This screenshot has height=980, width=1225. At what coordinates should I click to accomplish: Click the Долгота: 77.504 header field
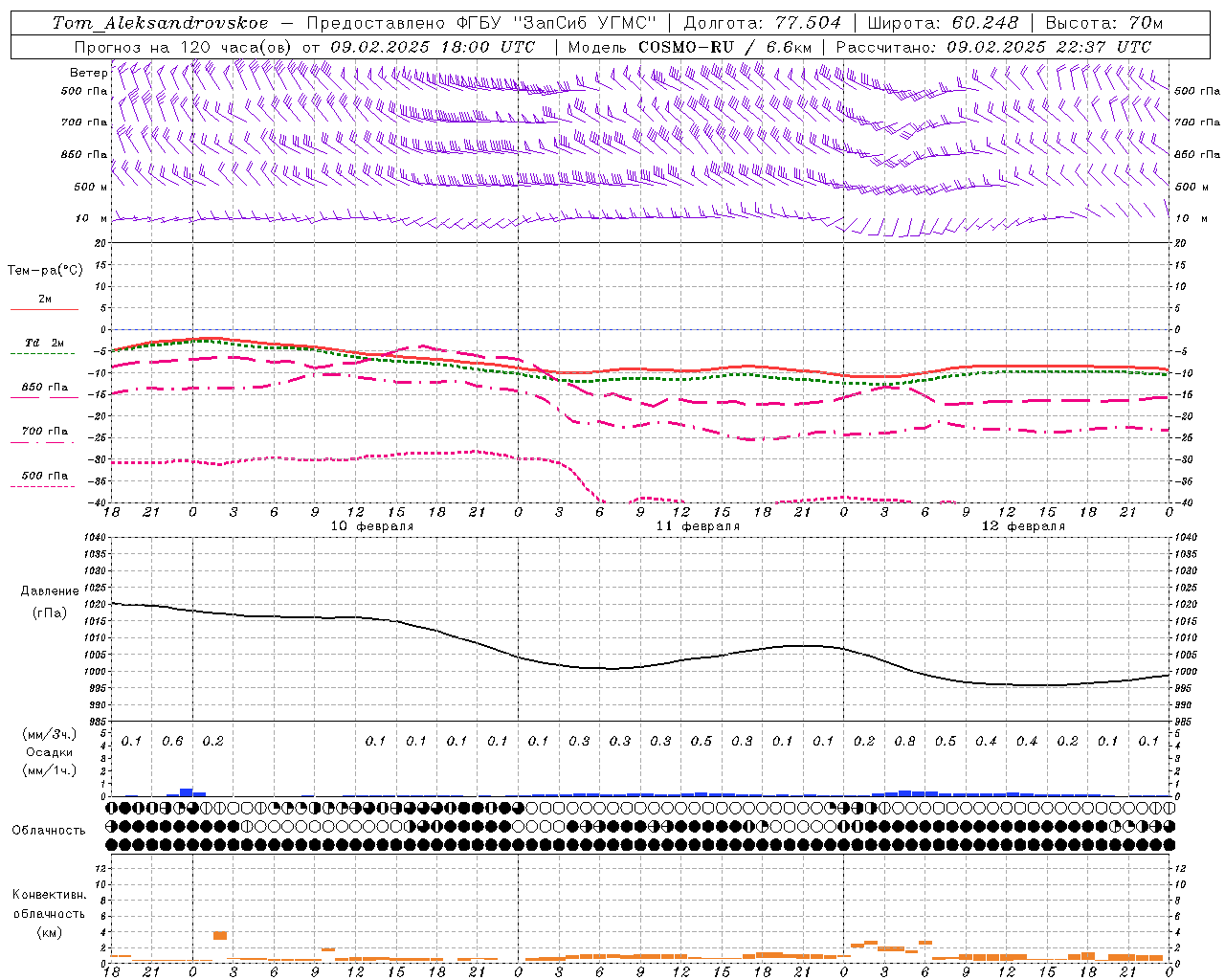[762, 23]
